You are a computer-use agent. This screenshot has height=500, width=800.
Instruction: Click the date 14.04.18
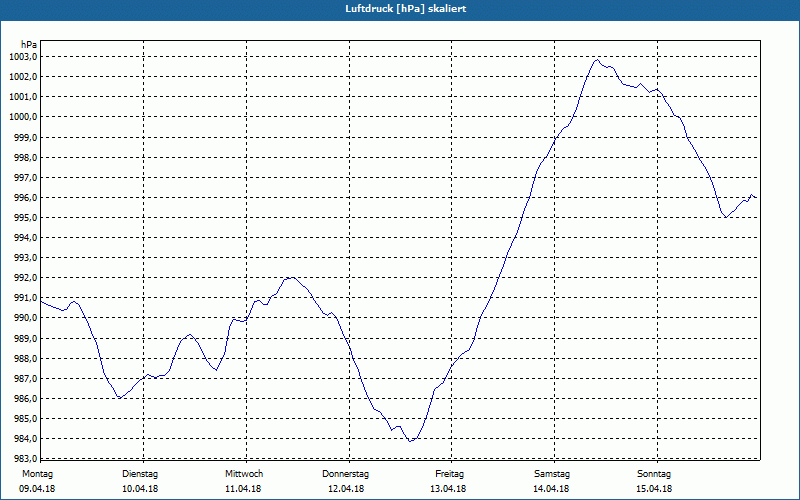(x=551, y=489)
